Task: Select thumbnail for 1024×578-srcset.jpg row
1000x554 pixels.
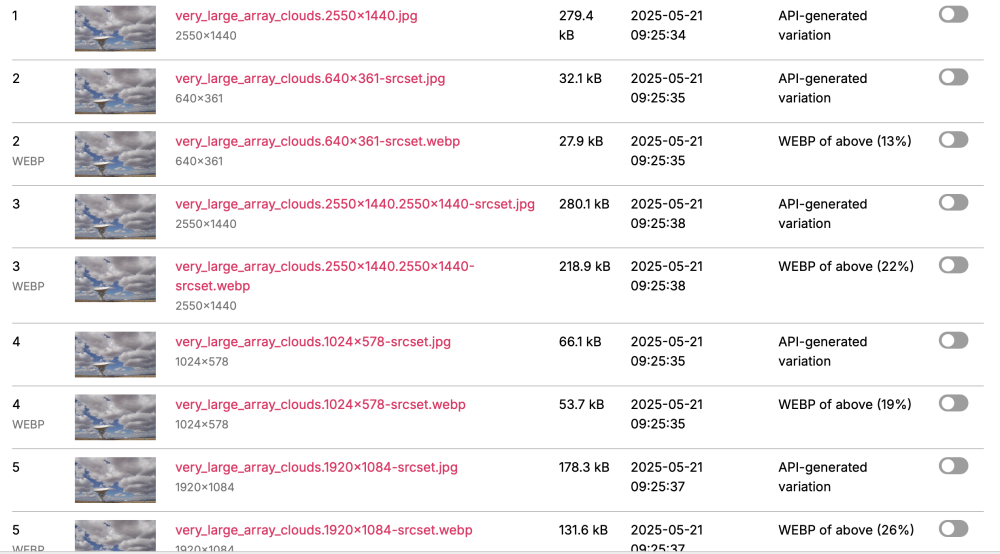Action: [115, 354]
